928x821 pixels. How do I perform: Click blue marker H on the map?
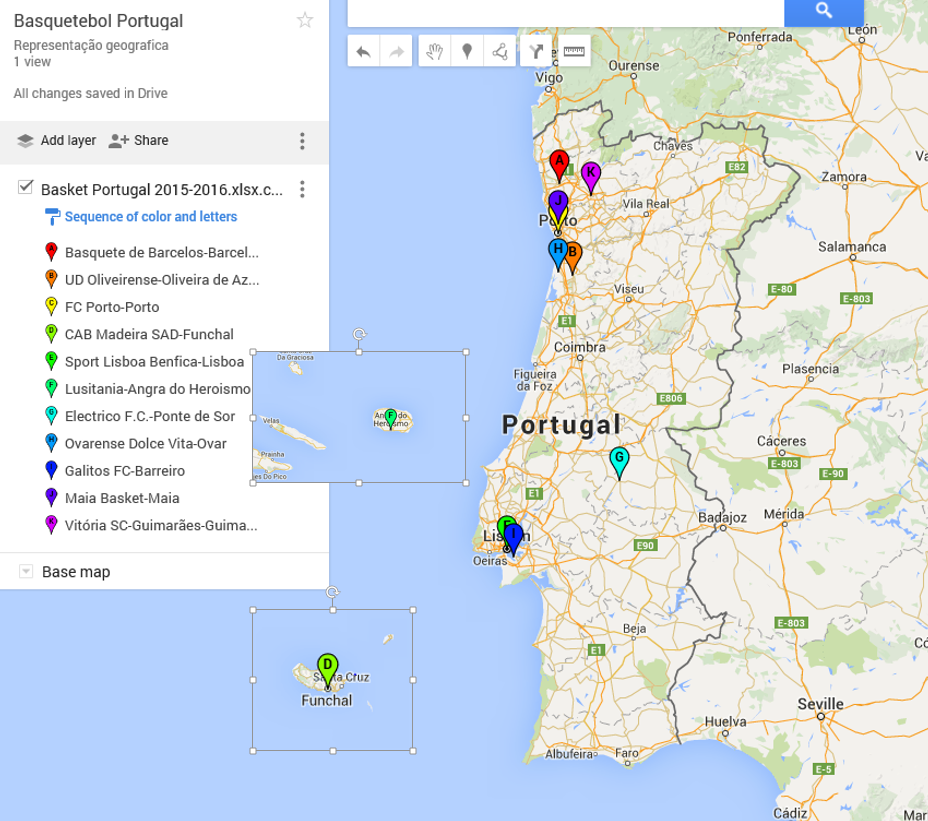[x=556, y=250]
